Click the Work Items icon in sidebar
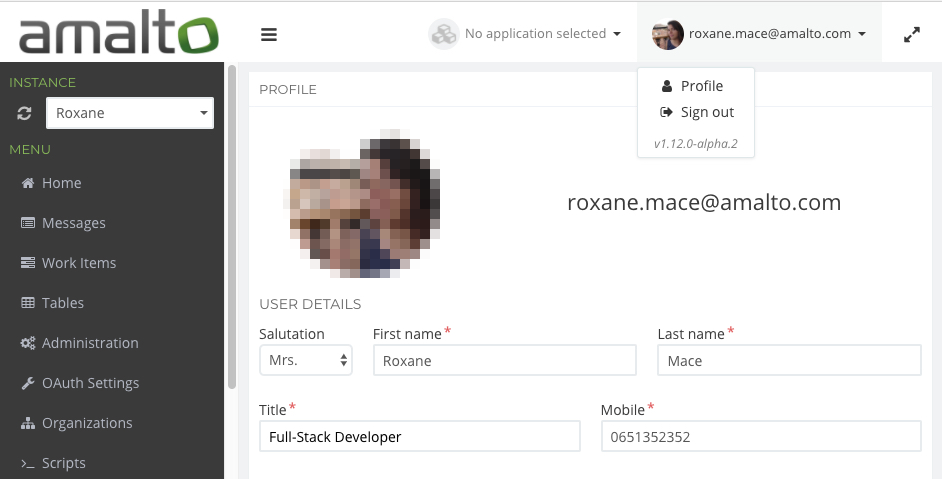 (x=28, y=263)
